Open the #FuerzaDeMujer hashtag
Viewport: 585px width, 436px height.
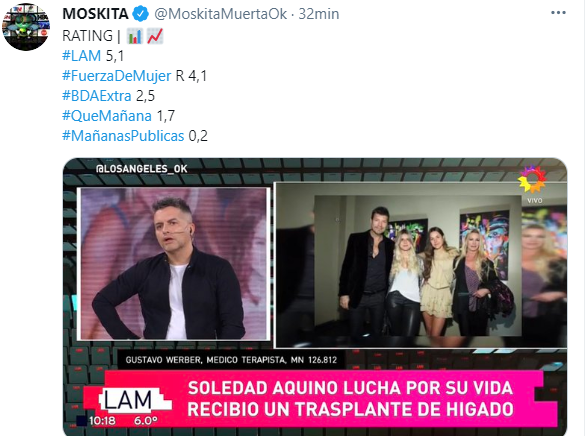(116, 76)
